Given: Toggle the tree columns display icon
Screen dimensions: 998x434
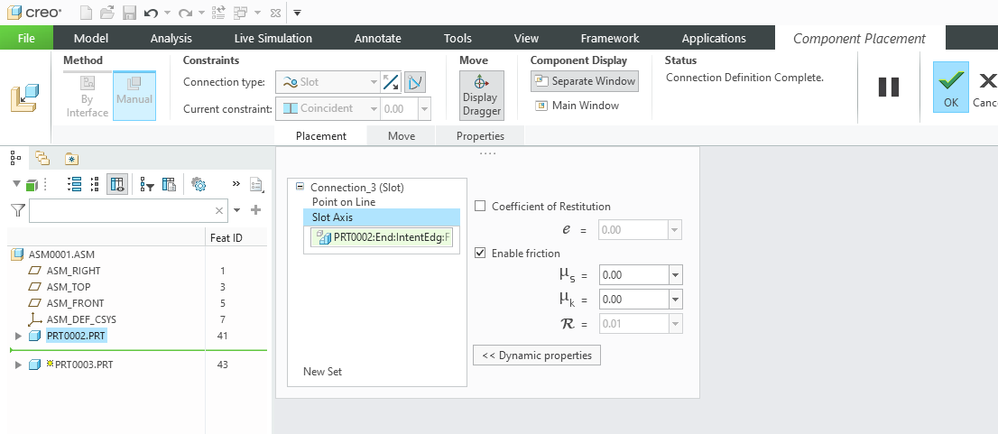Looking at the screenshot, I should coord(117,185).
